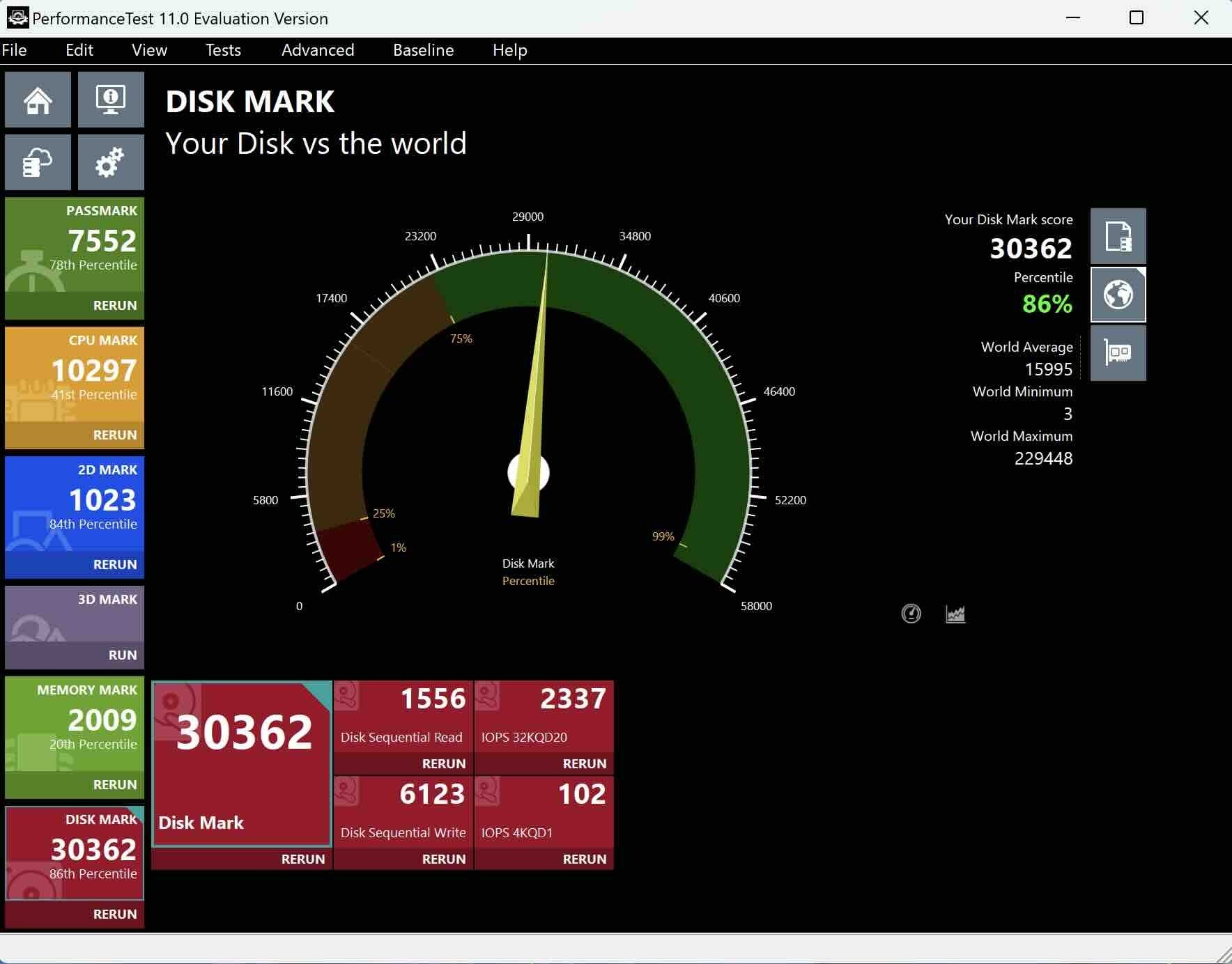Click the DISK MARK heading
Viewport: 1232px width, 964px height.
(x=250, y=102)
